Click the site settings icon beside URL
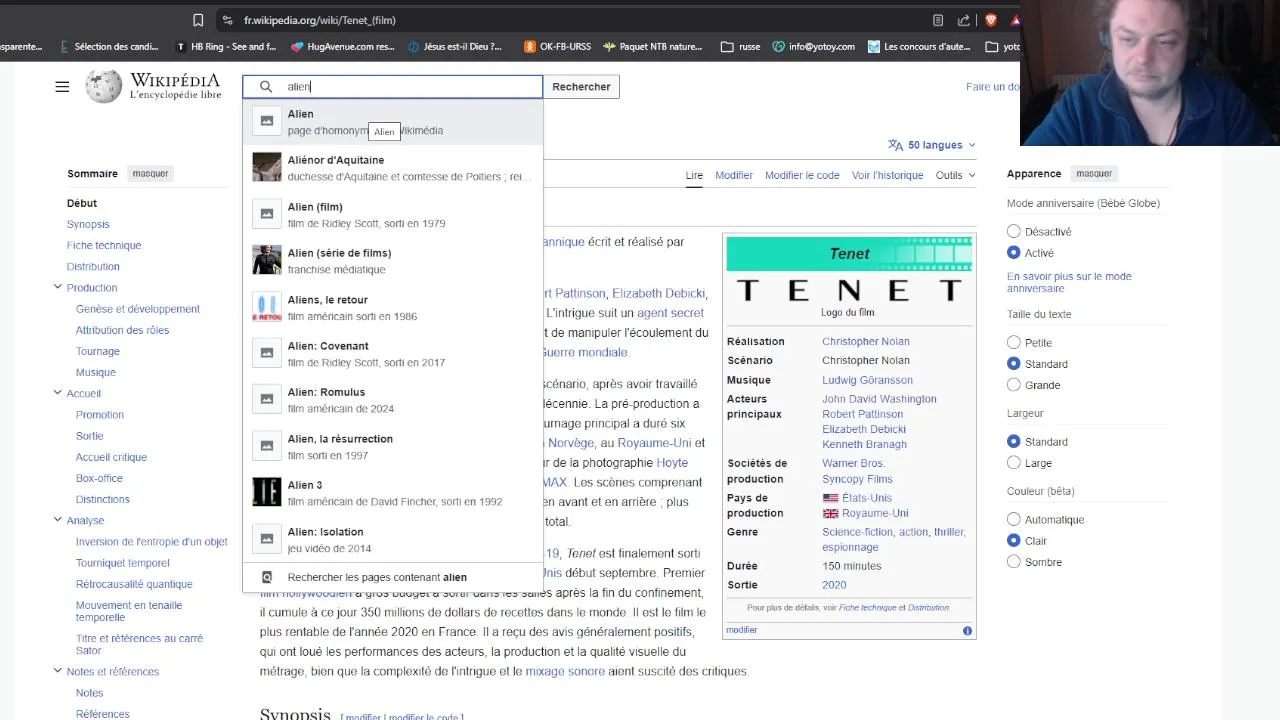The height and width of the screenshot is (720, 1280). pyautogui.click(x=228, y=20)
